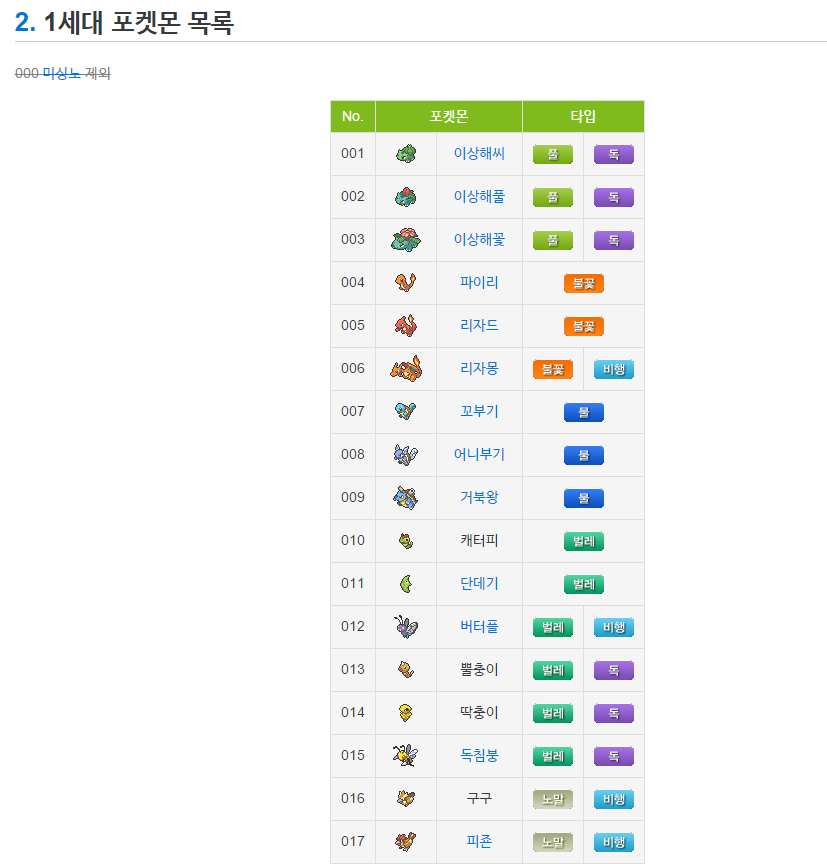Open the 단데기 link
This screenshot has width=827, height=864.
click(479, 583)
